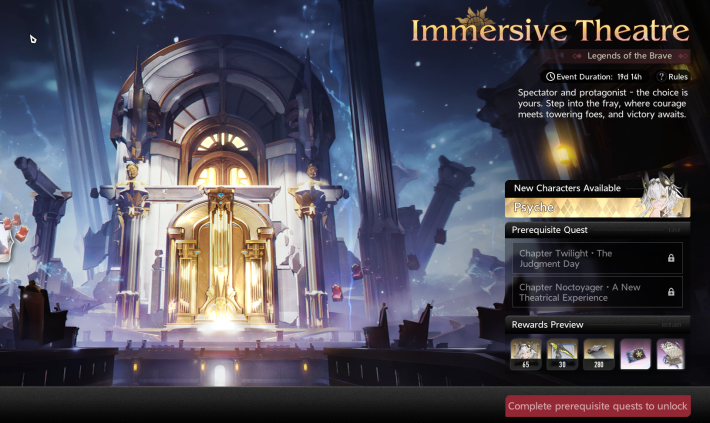The height and width of the screenshot is (423, 710).
Task: Select reward item with quantity 65
Action: tap(526, 354)
